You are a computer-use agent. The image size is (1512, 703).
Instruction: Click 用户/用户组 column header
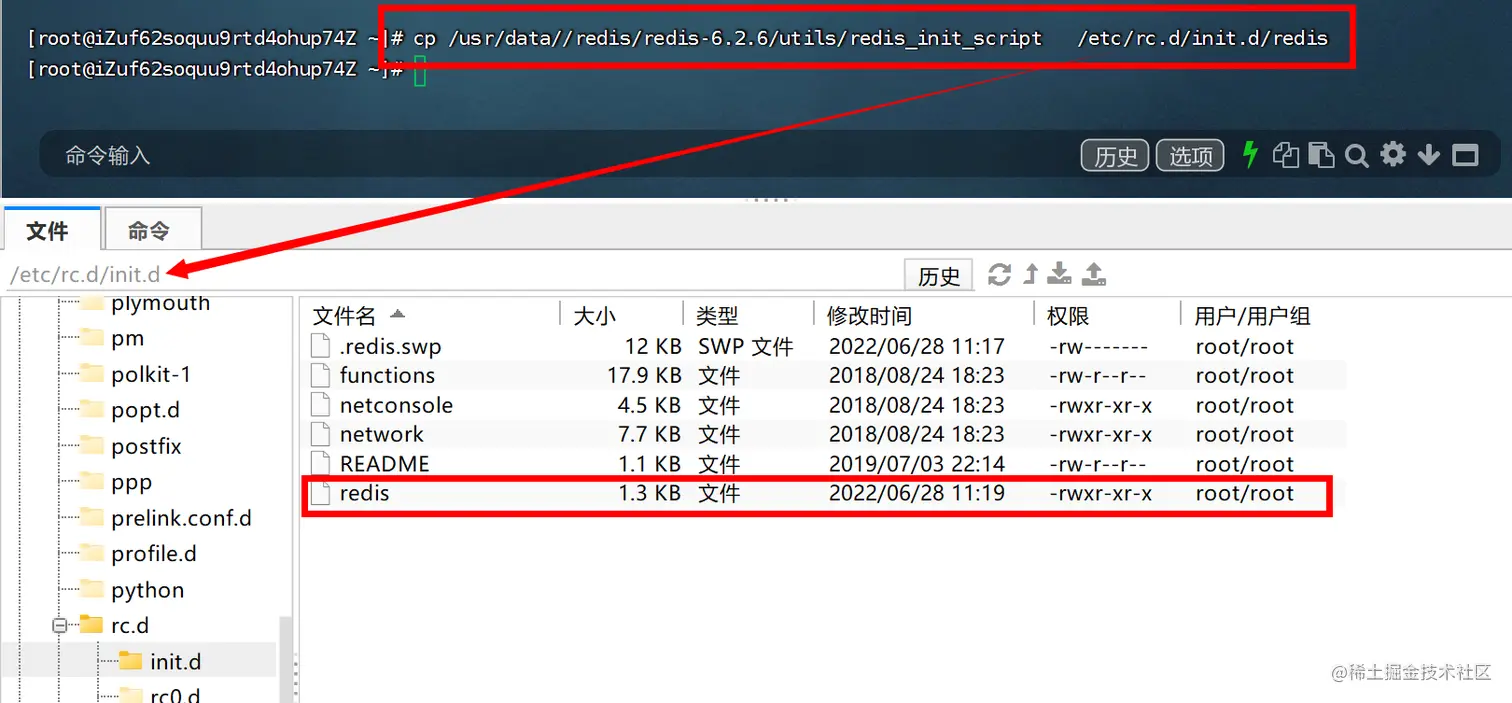1252,316
